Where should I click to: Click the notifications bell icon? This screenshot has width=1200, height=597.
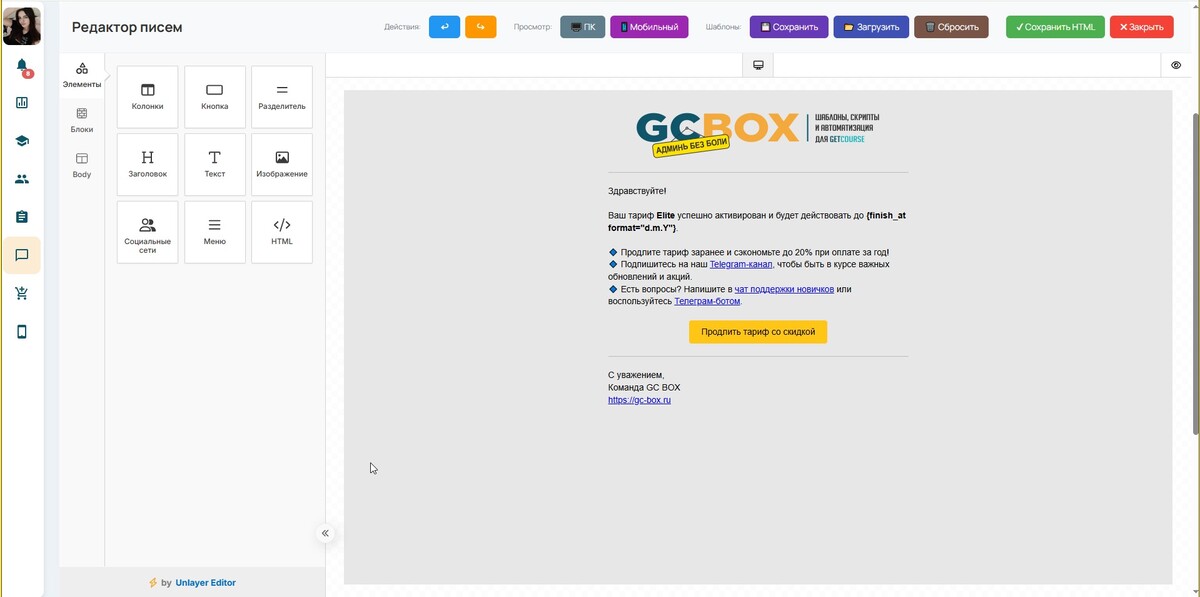(22, 66)
